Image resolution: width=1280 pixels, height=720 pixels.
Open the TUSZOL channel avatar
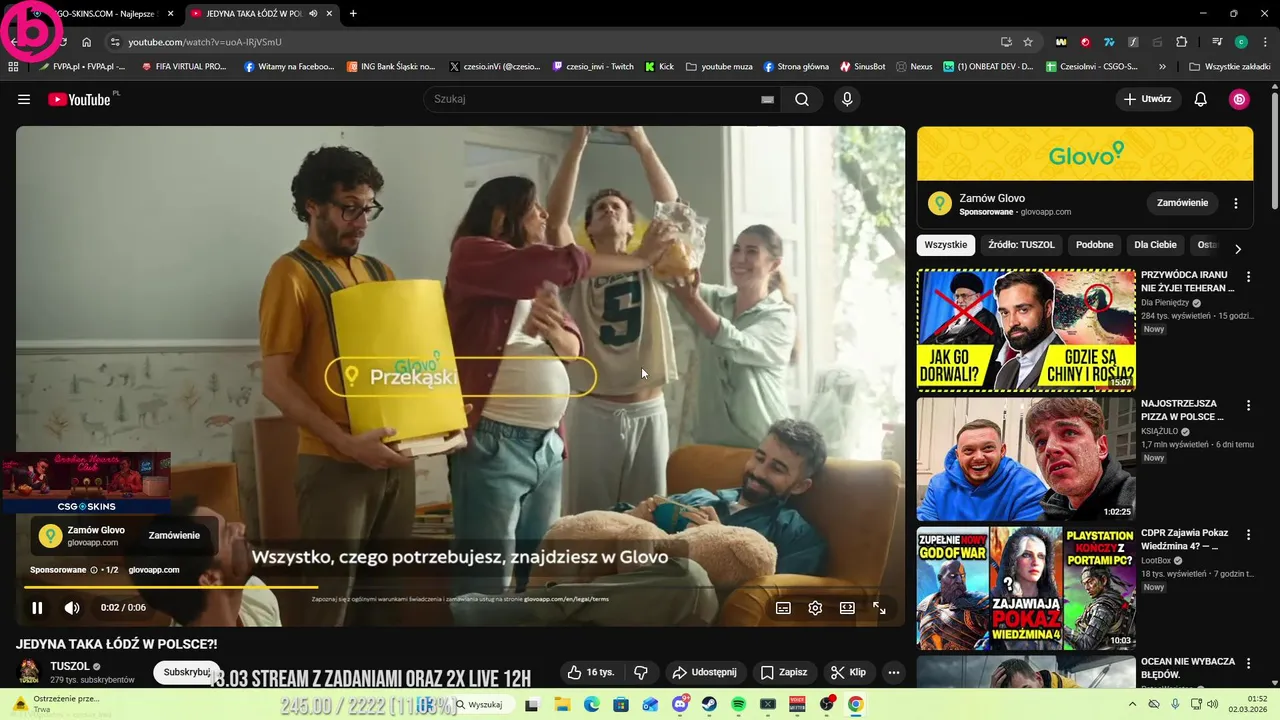click(29, 672)
